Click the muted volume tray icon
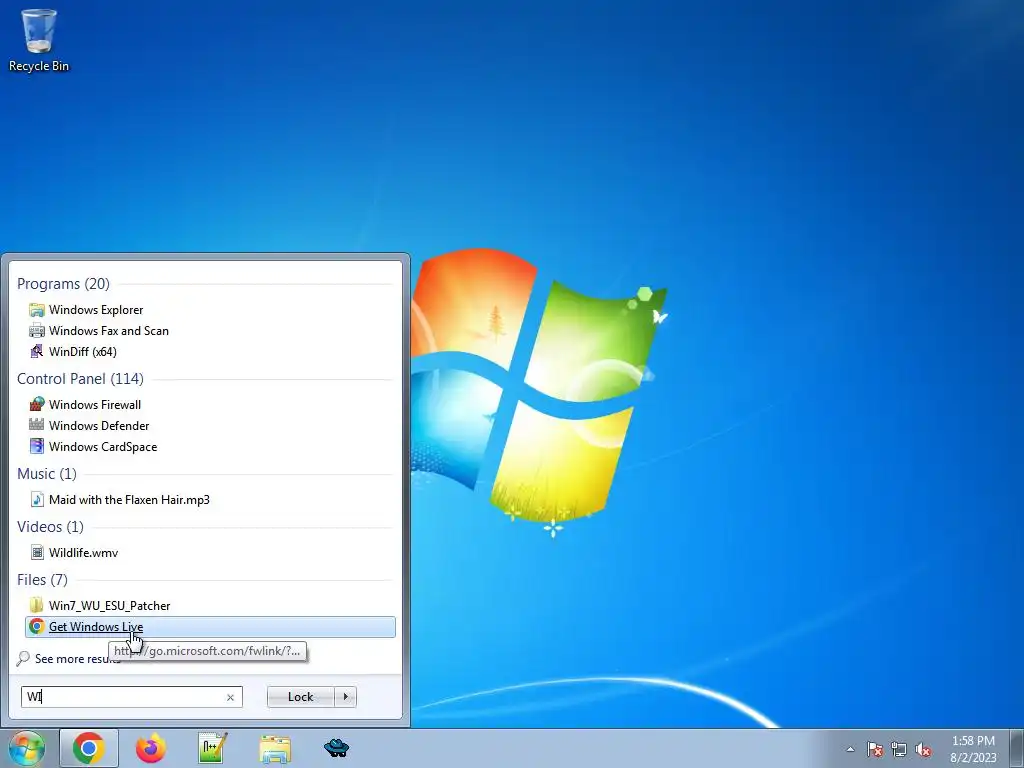The width and height of the screenshot is (1024, 768). (923, 749)
